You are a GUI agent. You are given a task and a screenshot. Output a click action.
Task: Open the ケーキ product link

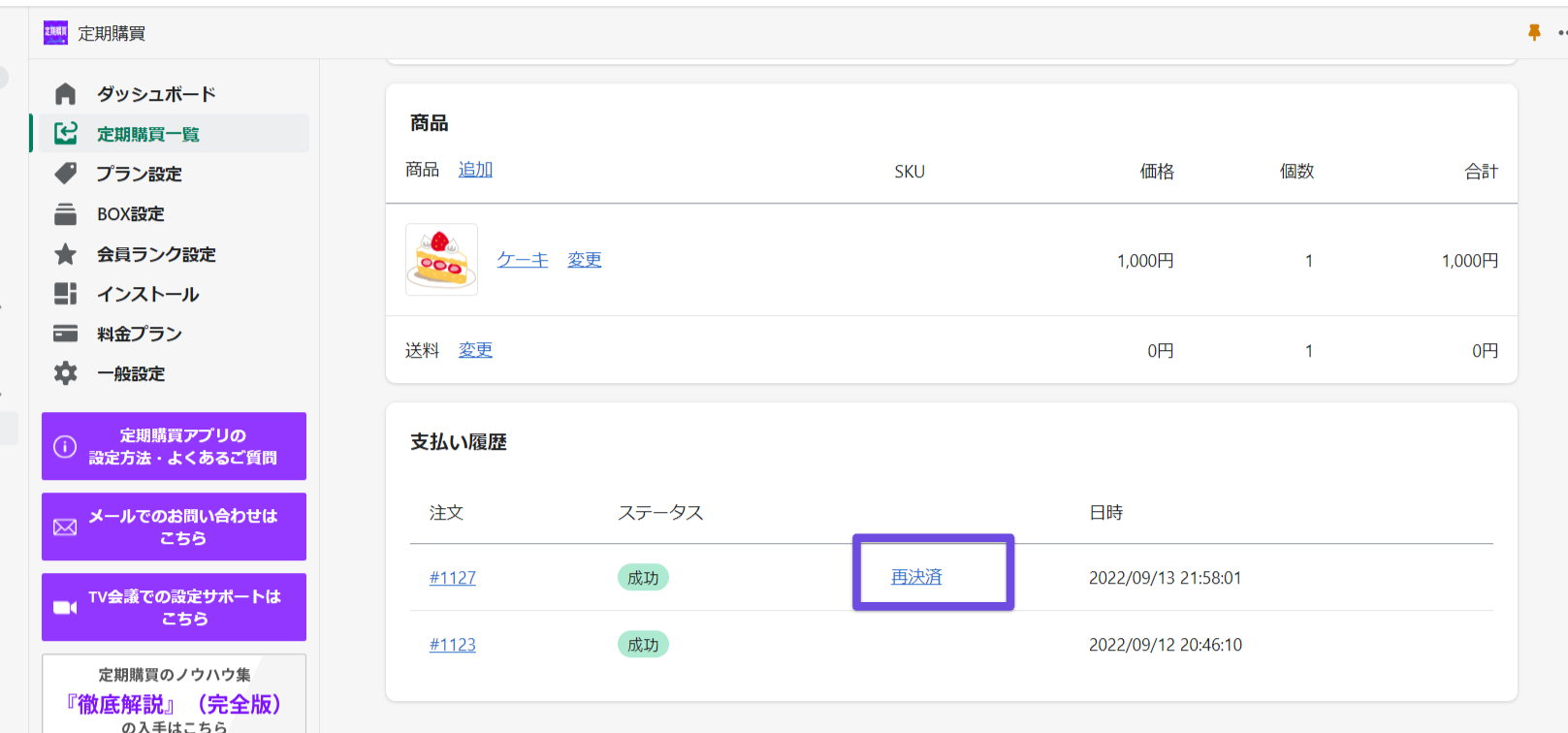(523, 260)
